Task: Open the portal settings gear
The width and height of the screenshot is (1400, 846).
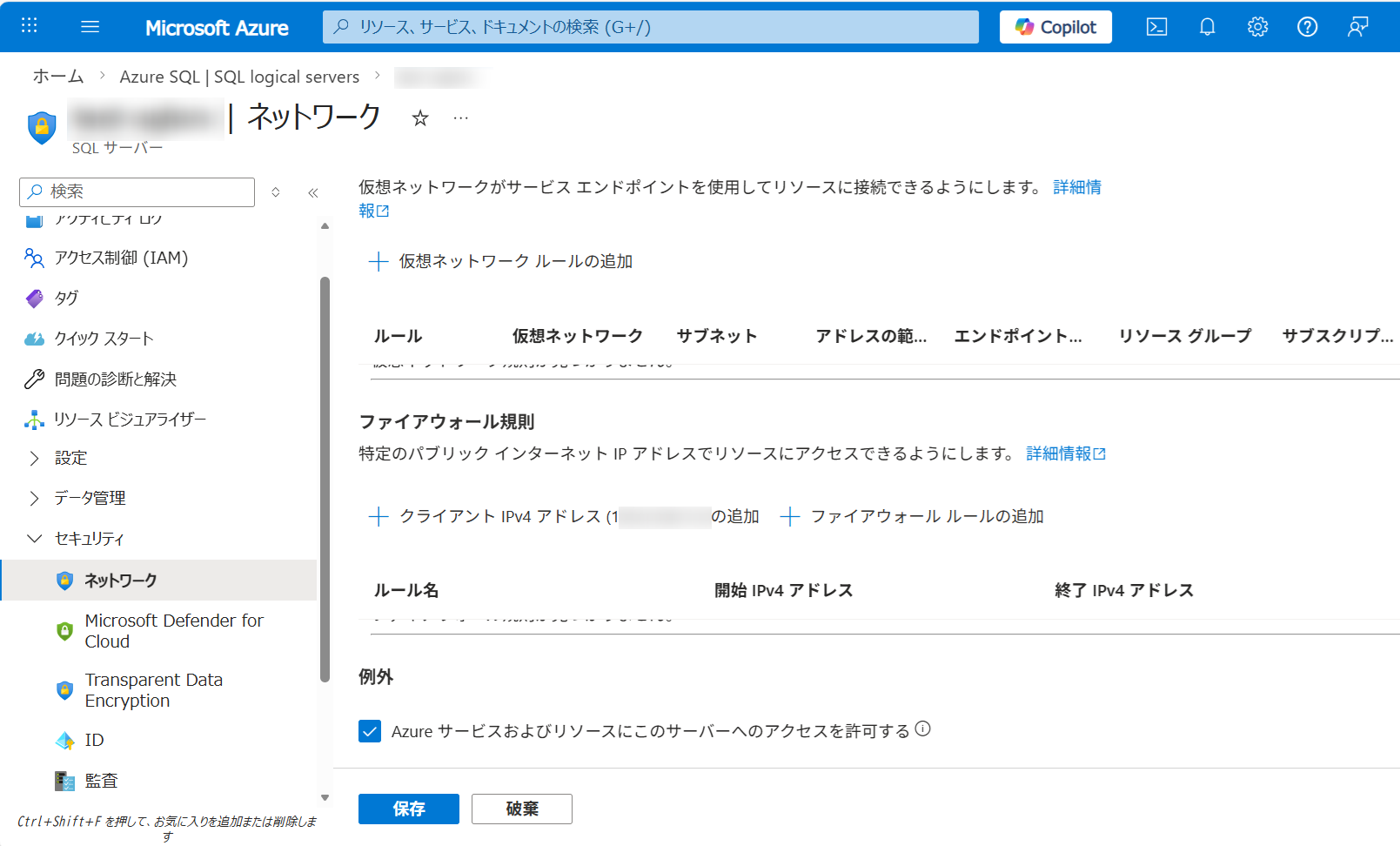Action: [x=1257, y=27]
